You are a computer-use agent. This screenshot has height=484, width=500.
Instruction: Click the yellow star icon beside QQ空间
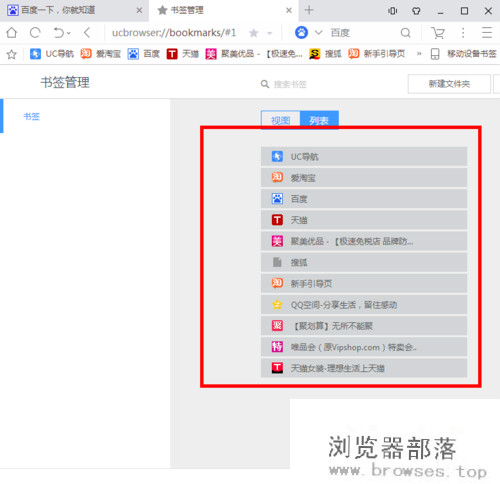point(277,305)
